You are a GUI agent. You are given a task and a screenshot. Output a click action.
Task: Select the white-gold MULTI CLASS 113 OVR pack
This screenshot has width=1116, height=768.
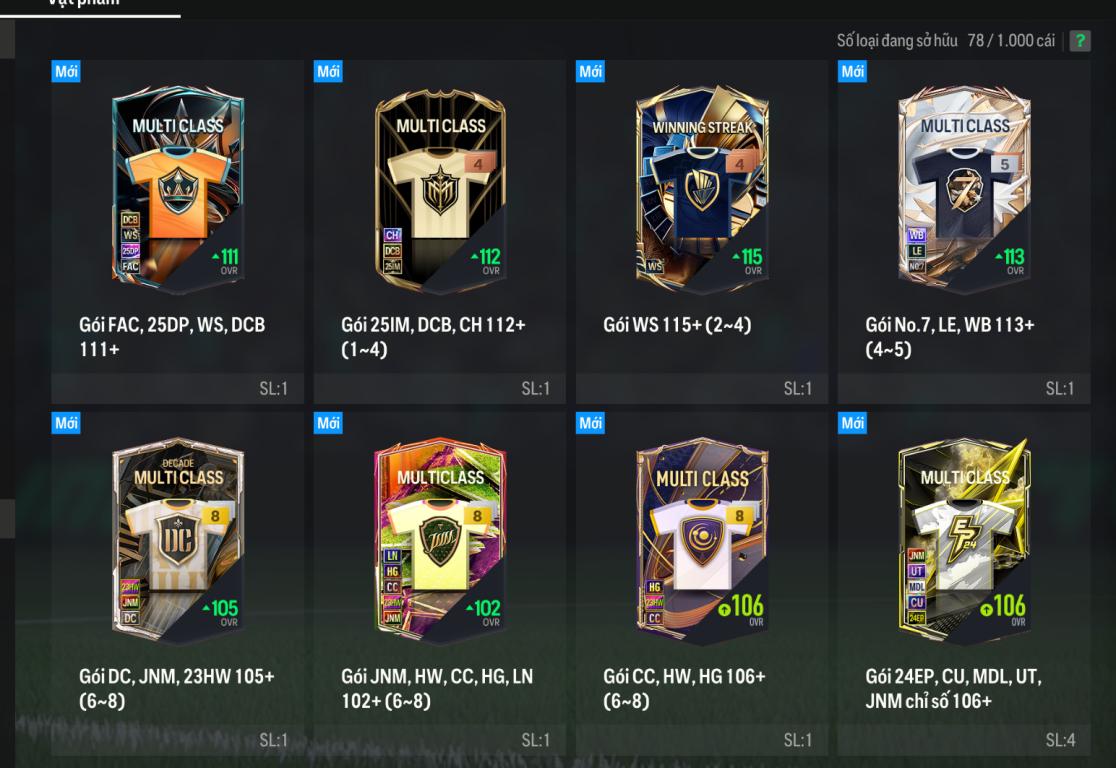tap(964, 189)
